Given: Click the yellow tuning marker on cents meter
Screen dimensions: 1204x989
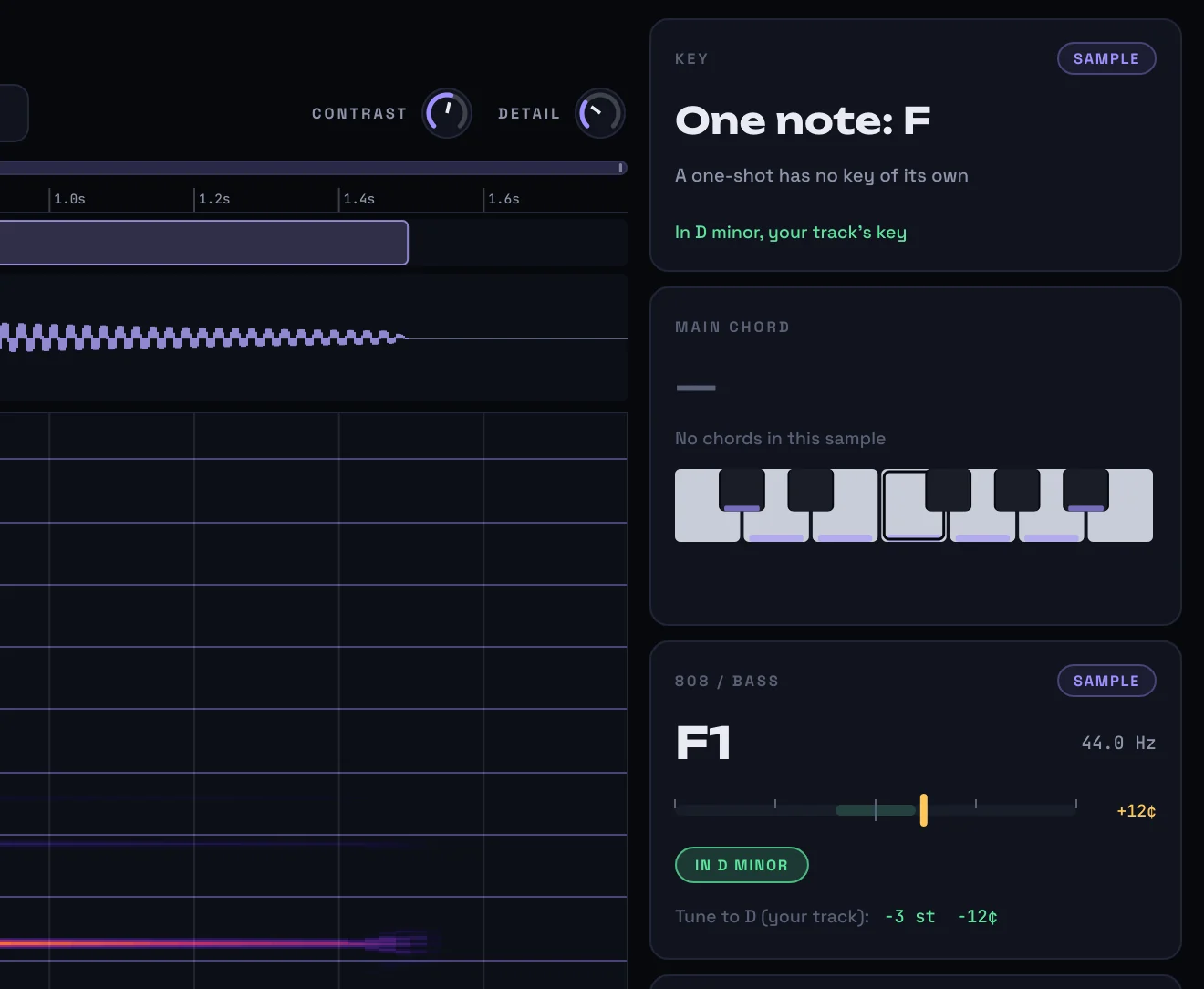Looking at the screenshot, I should click(x=924, y=810).
